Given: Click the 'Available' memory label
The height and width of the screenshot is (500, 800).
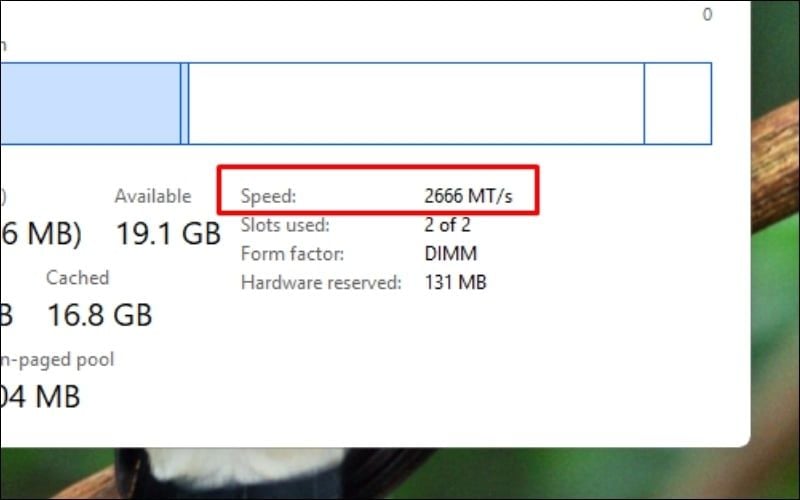Looking at the screenshot, I should (152, 196).
